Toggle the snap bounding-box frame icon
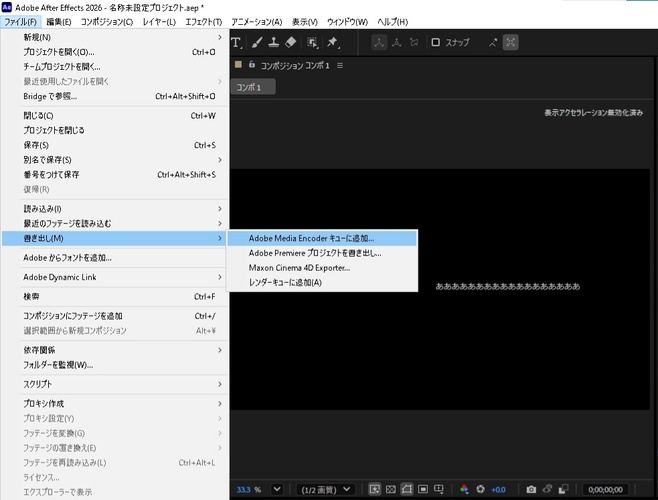 [511, 42]
